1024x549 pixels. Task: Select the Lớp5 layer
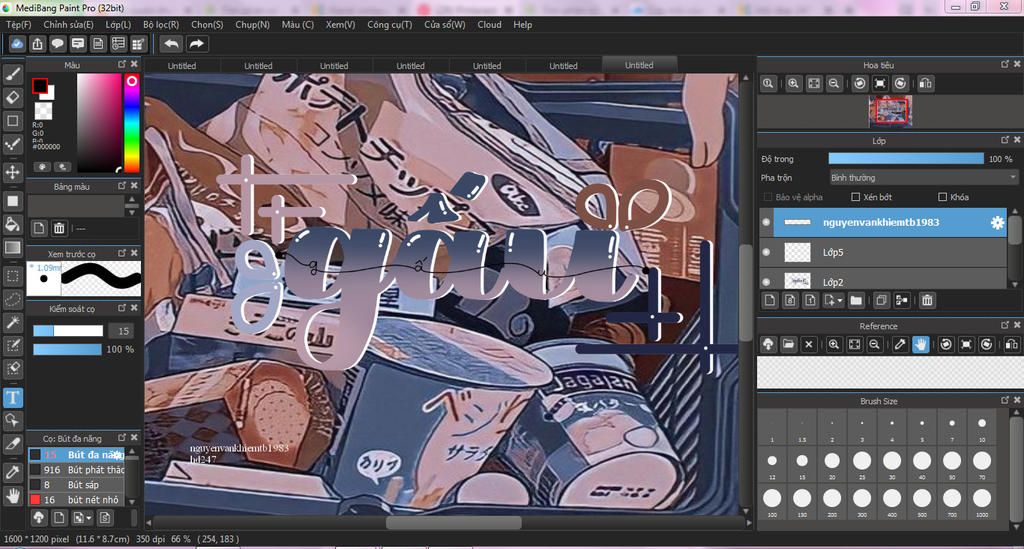click(890, 252)
